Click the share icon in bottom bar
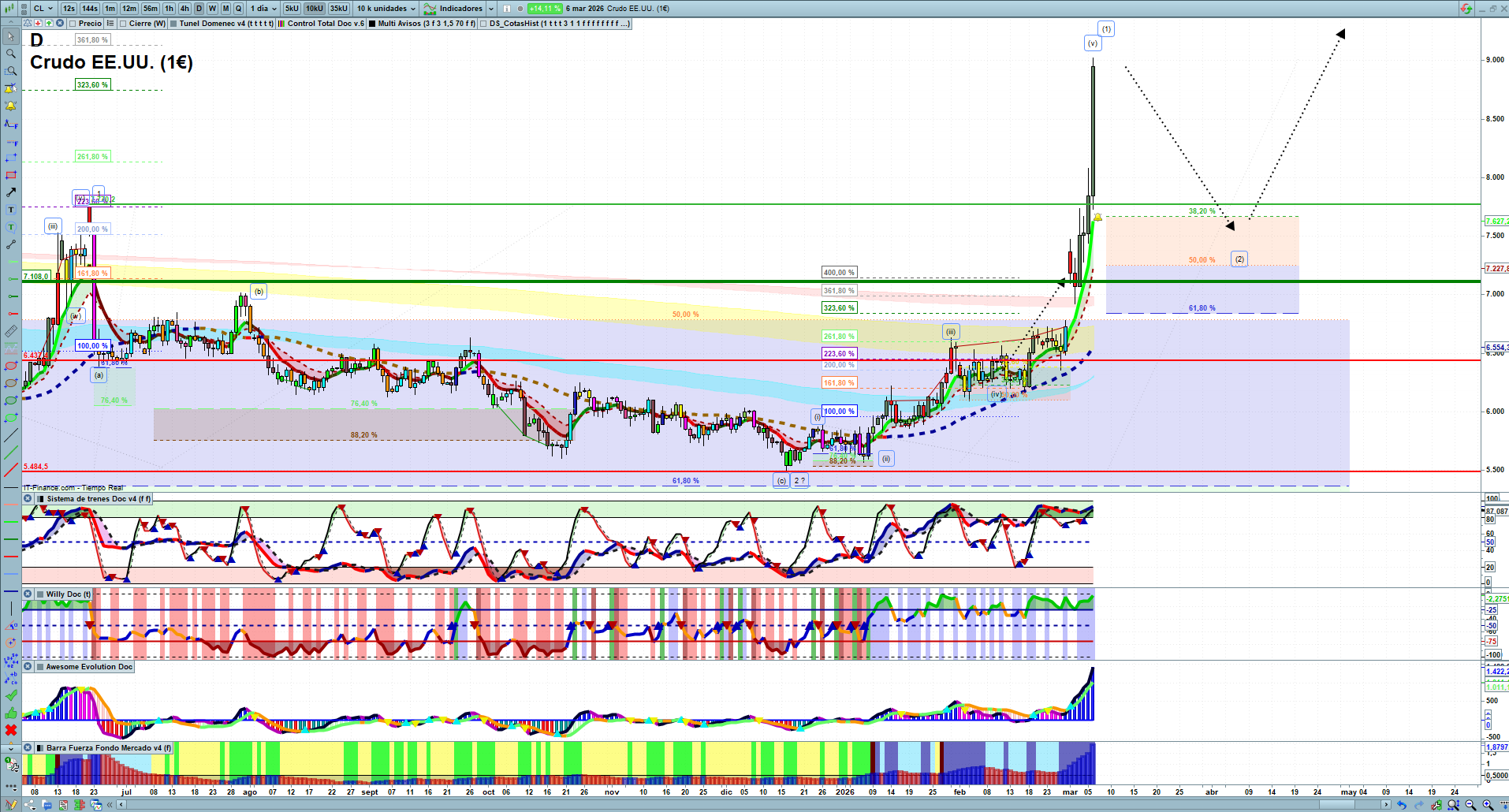1509x812 pixels. [x=30, y=805]
